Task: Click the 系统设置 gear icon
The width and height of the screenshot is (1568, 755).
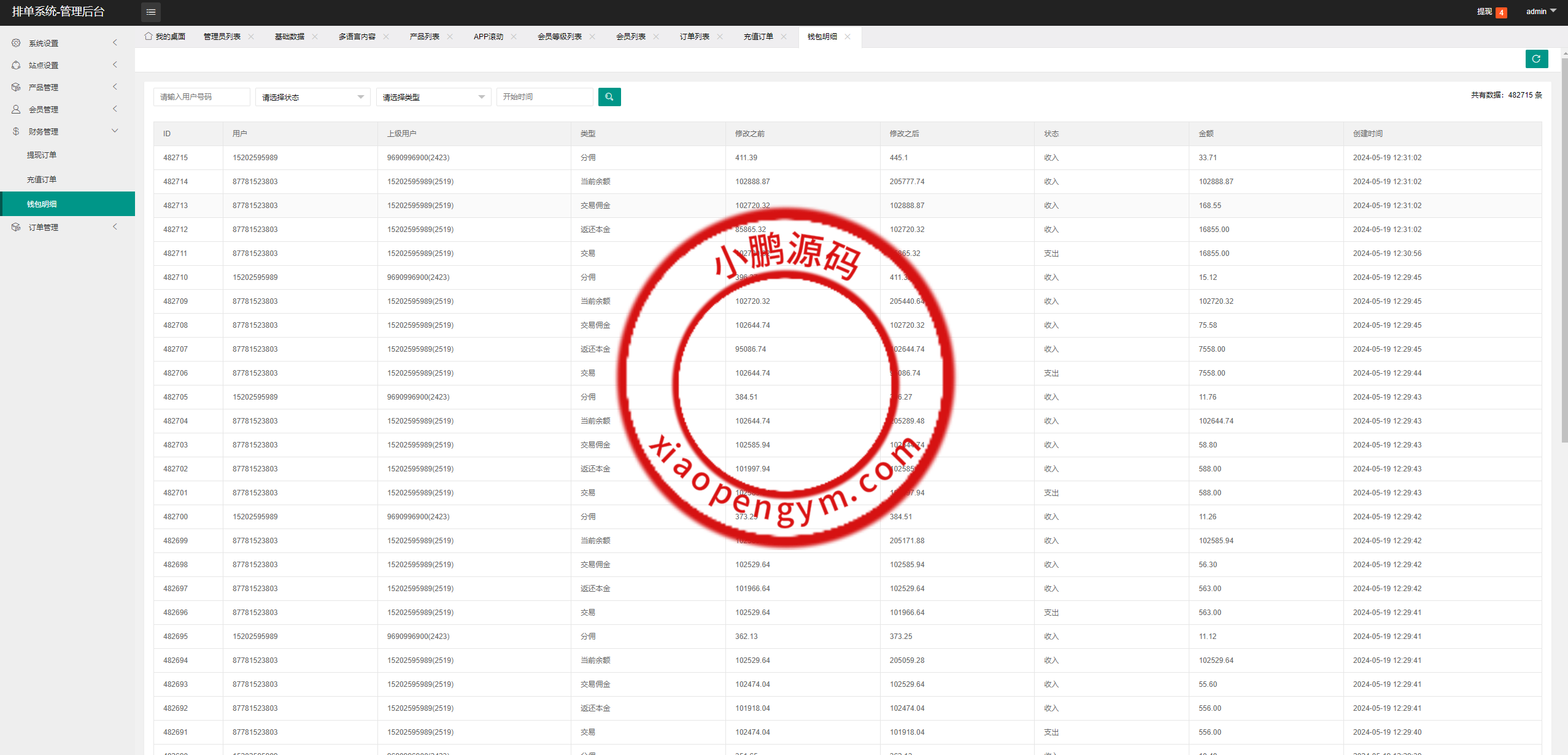Action: click(16, 43)
